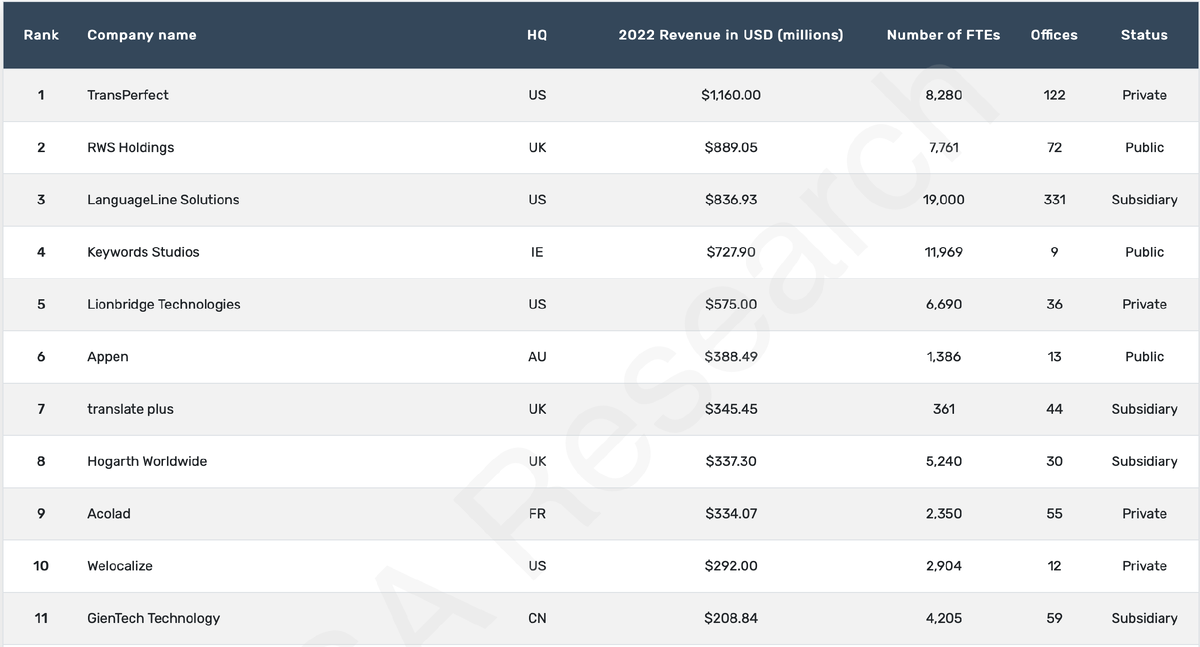Click the 8,280 FTEs value
The image size is (1200, 647).
coord(944,95)
